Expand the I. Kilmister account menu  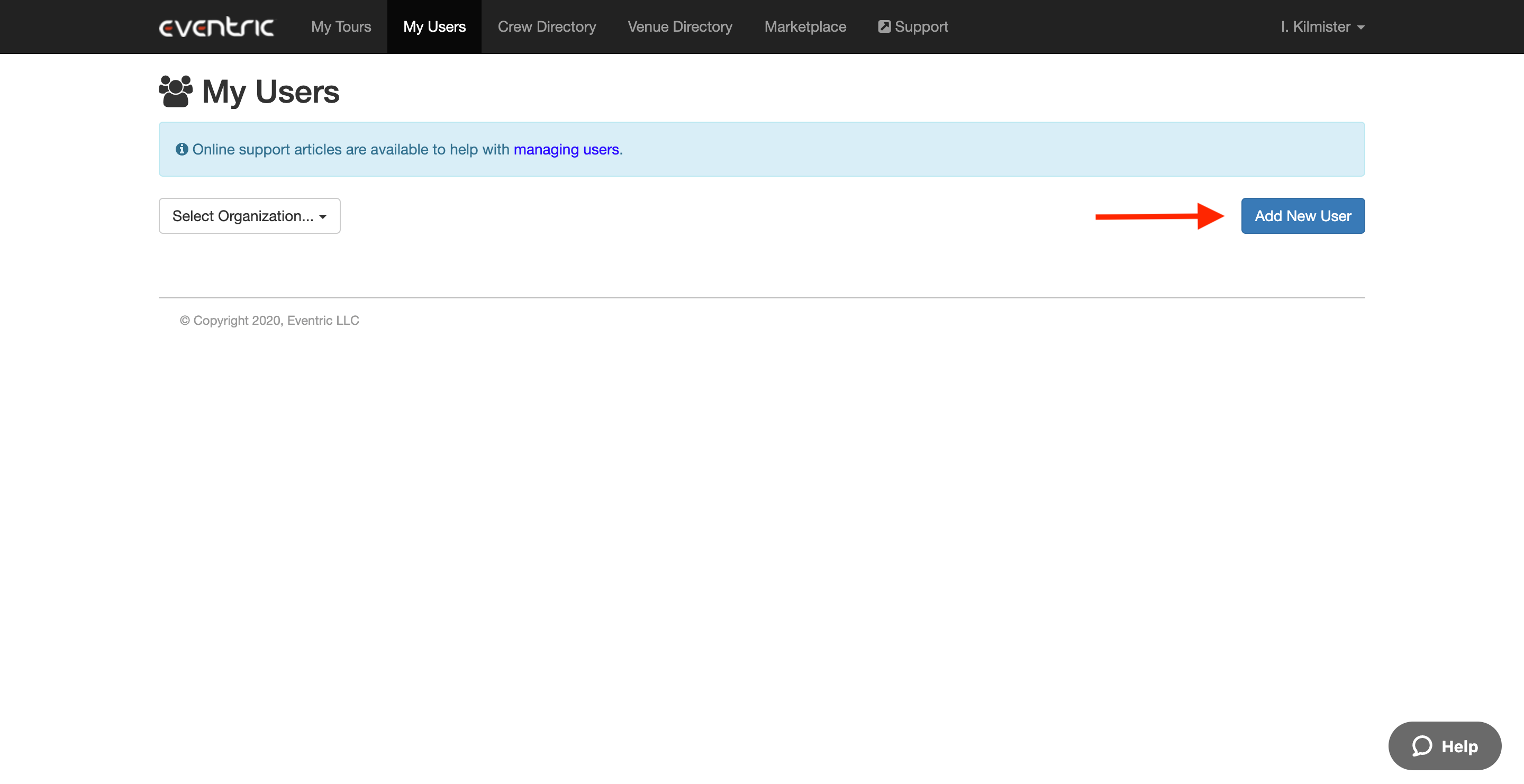[x=1322, y=26]
